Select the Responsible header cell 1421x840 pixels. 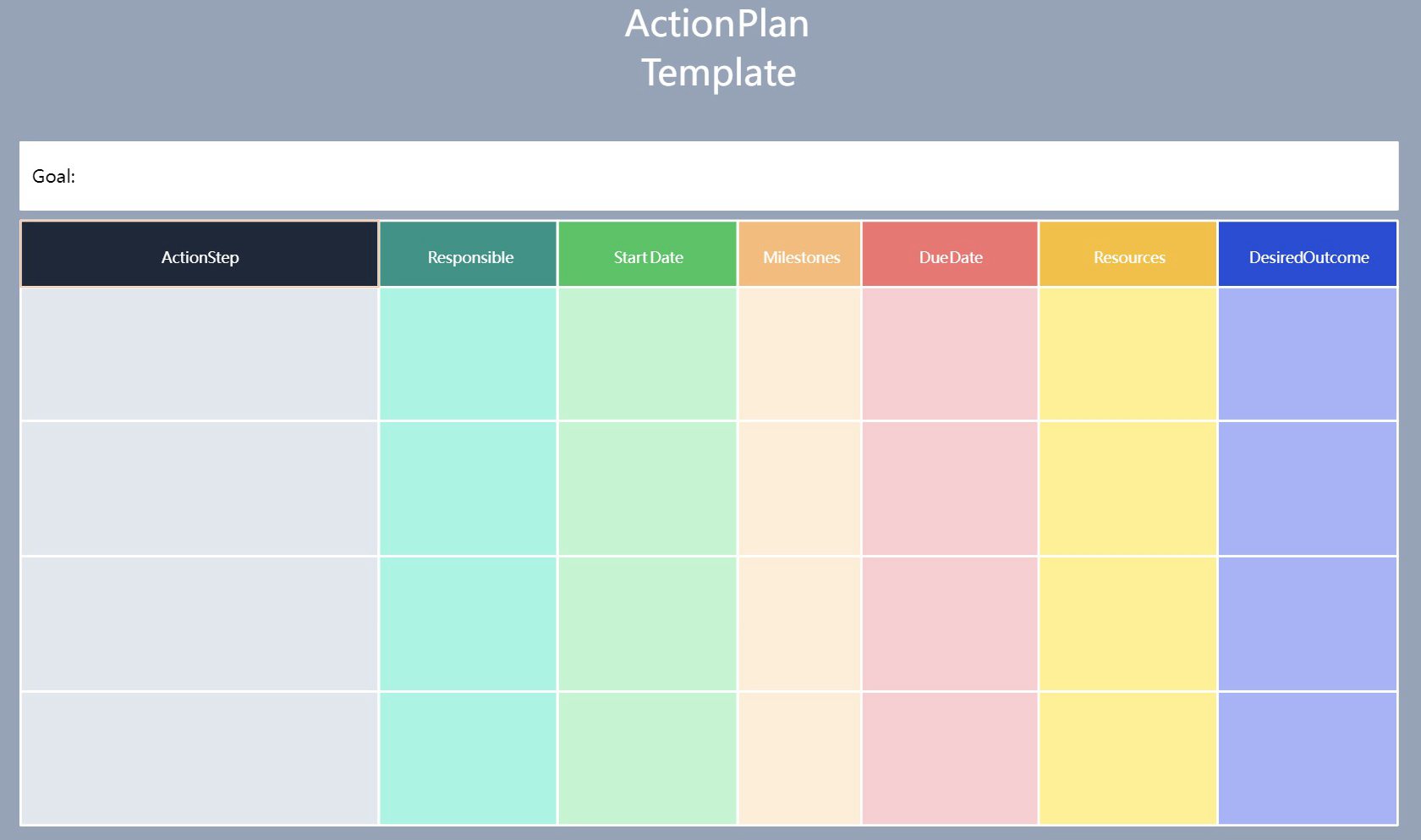pos(469,255)
